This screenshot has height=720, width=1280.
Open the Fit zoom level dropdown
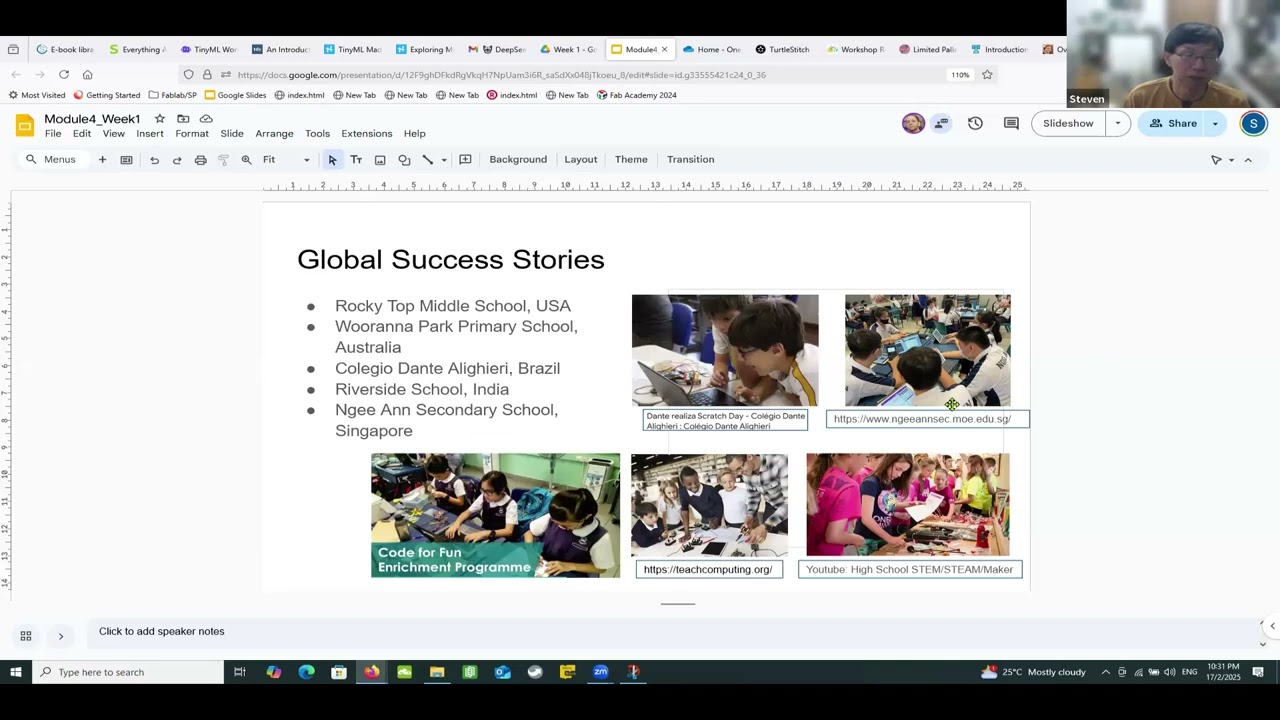(x=286, y=160)
